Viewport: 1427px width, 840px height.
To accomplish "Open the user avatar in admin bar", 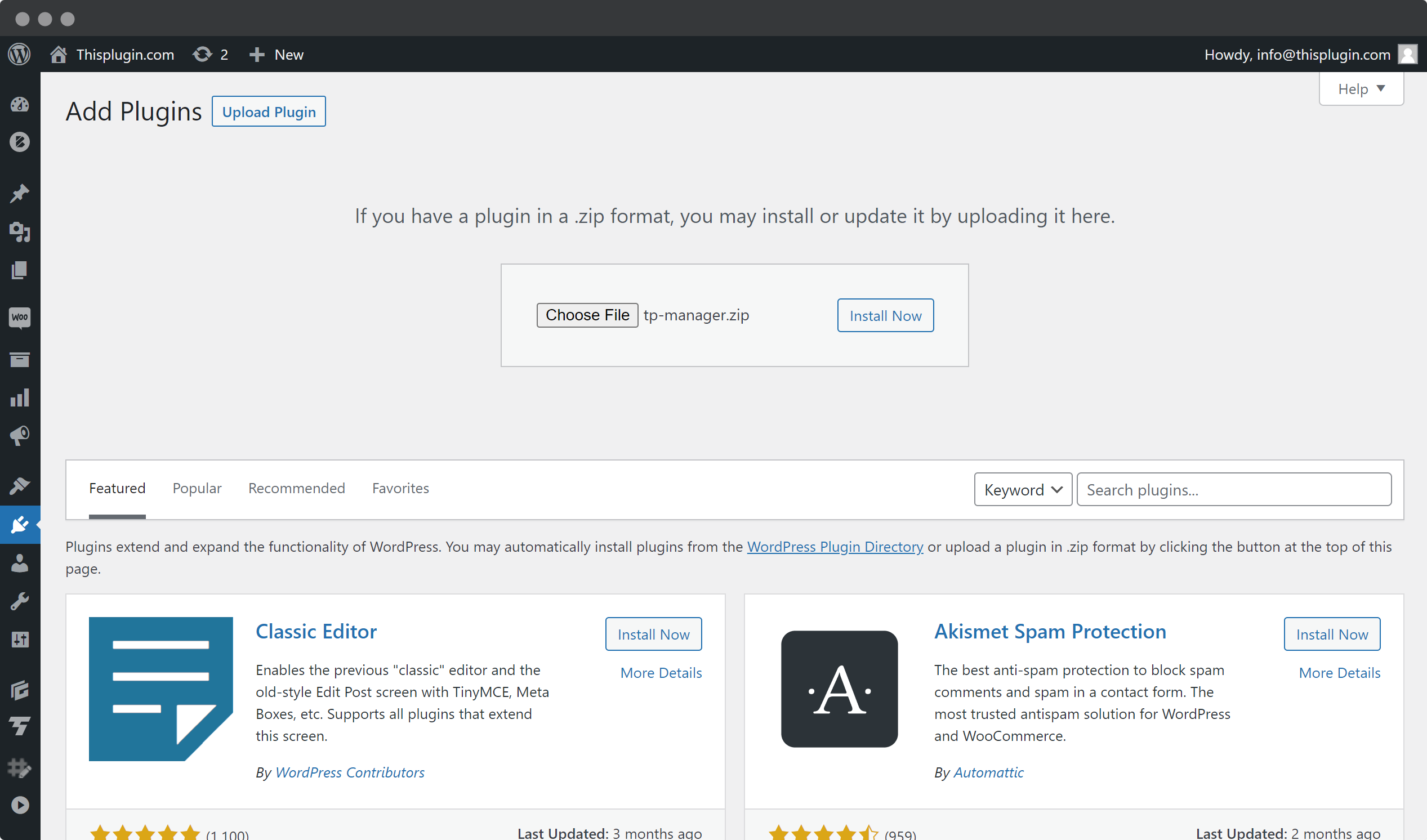I will (x=1408, y=55).
